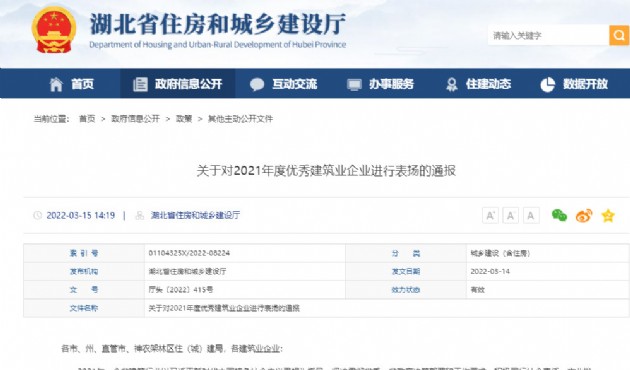Click the 政府信息公开 breadcrumb link
Screen dimensions: 630x370
(135, 119)
